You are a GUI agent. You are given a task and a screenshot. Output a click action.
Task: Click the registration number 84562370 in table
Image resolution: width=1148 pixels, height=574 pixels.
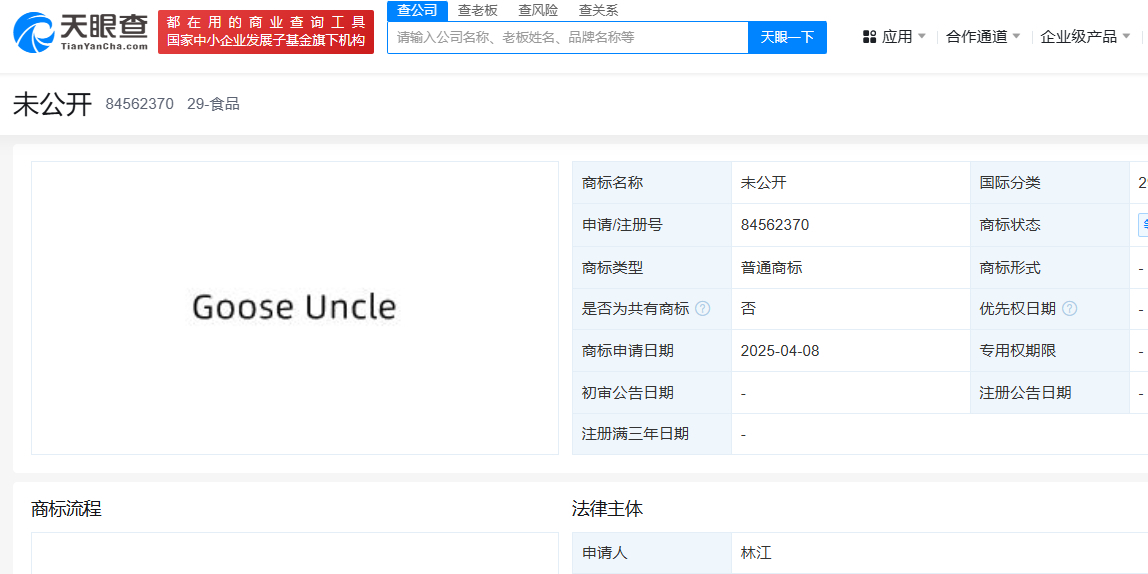coord(774,225)
